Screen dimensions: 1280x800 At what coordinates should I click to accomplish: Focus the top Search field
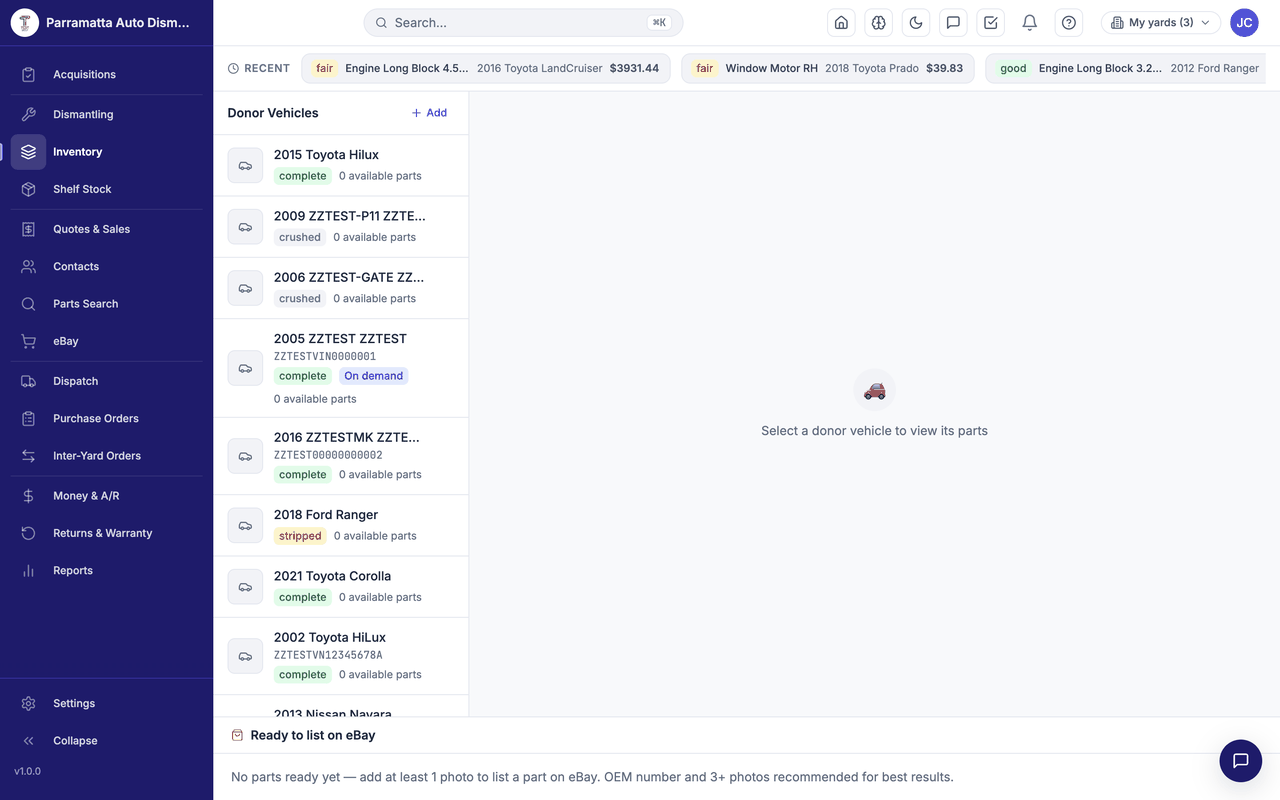[523, 22]
